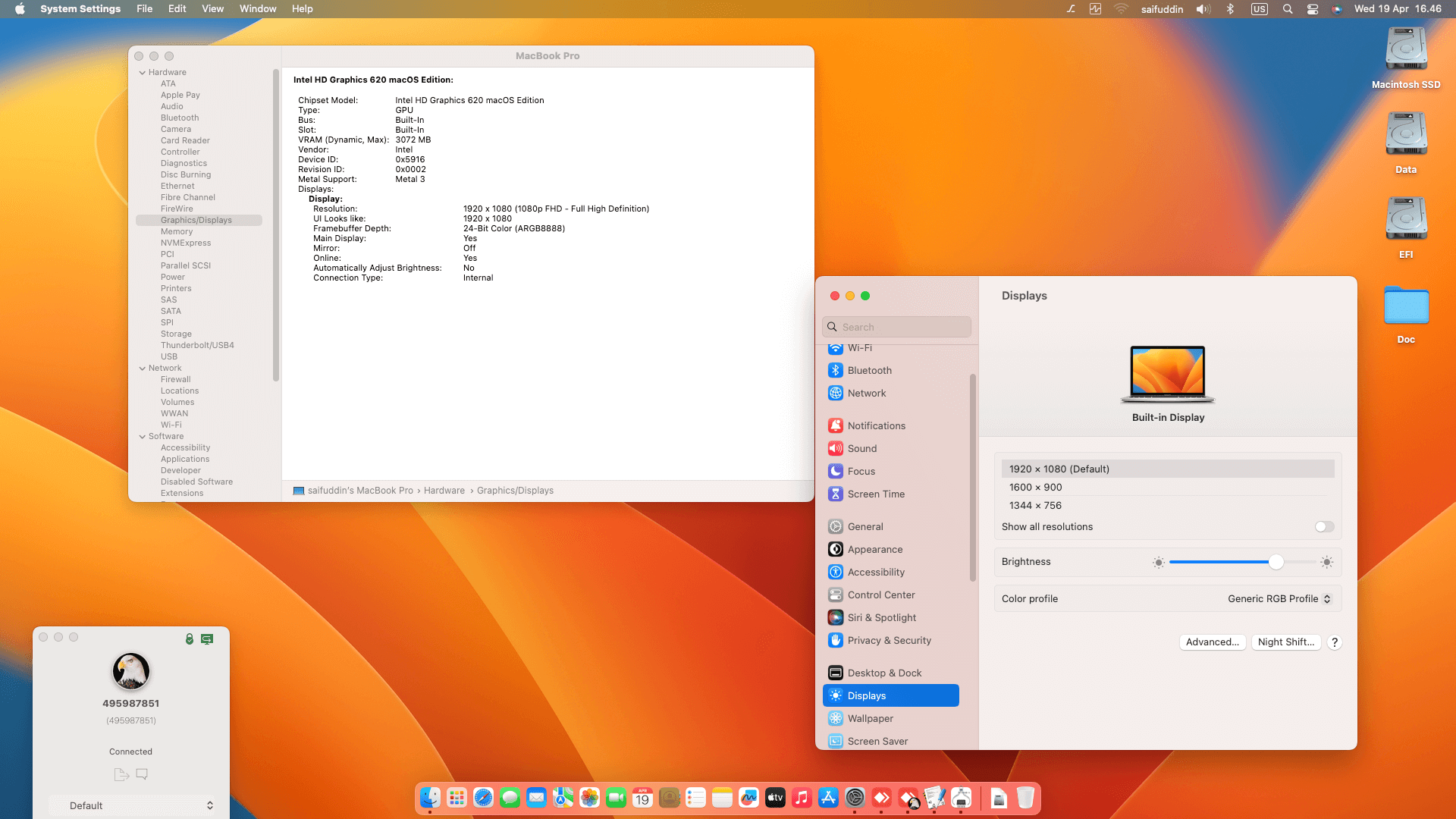Launch Safari from the Dock
The width and height of the screenshot is (1456, 819).
(484, 798)
